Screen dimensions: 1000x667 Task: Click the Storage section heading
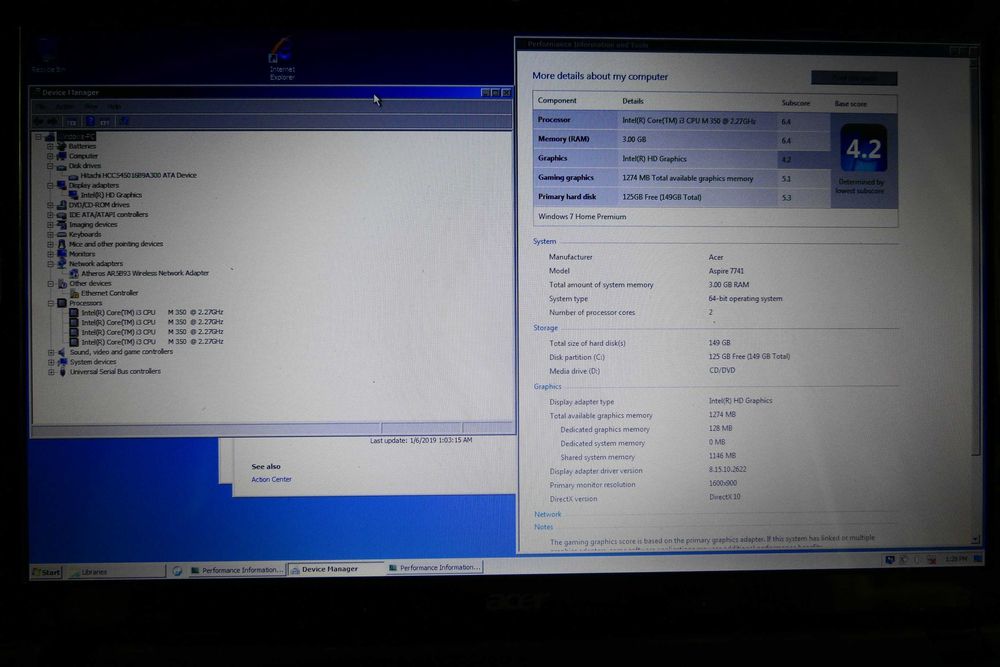click(545, 328)
